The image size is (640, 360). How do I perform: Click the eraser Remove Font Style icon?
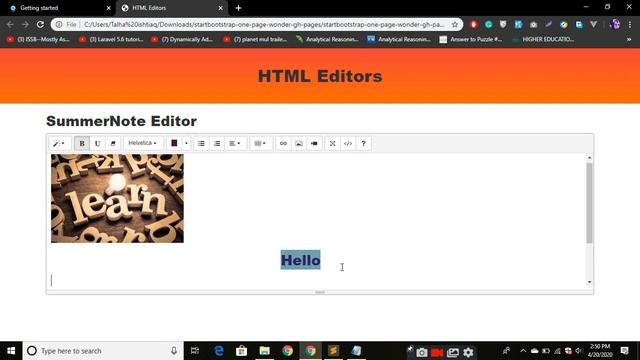113,143
